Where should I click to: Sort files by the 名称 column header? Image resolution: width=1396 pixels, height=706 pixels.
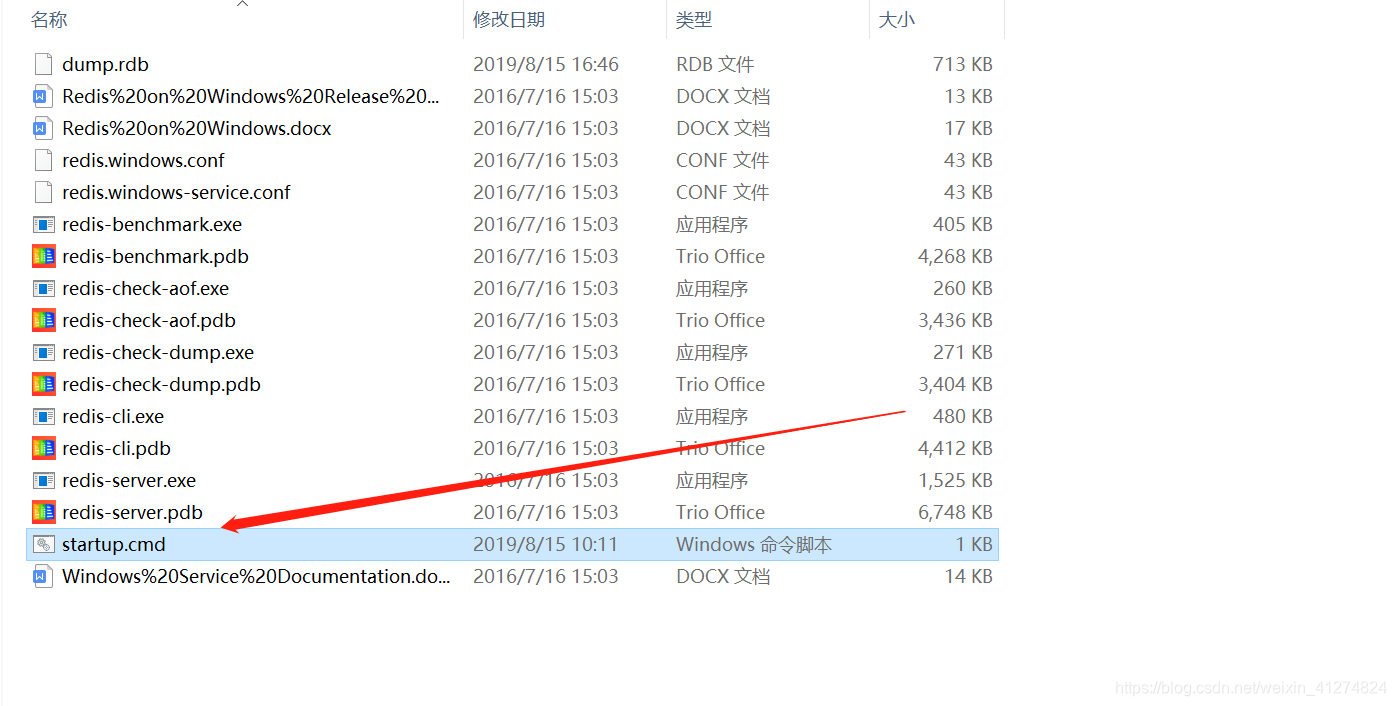(49, 20)
